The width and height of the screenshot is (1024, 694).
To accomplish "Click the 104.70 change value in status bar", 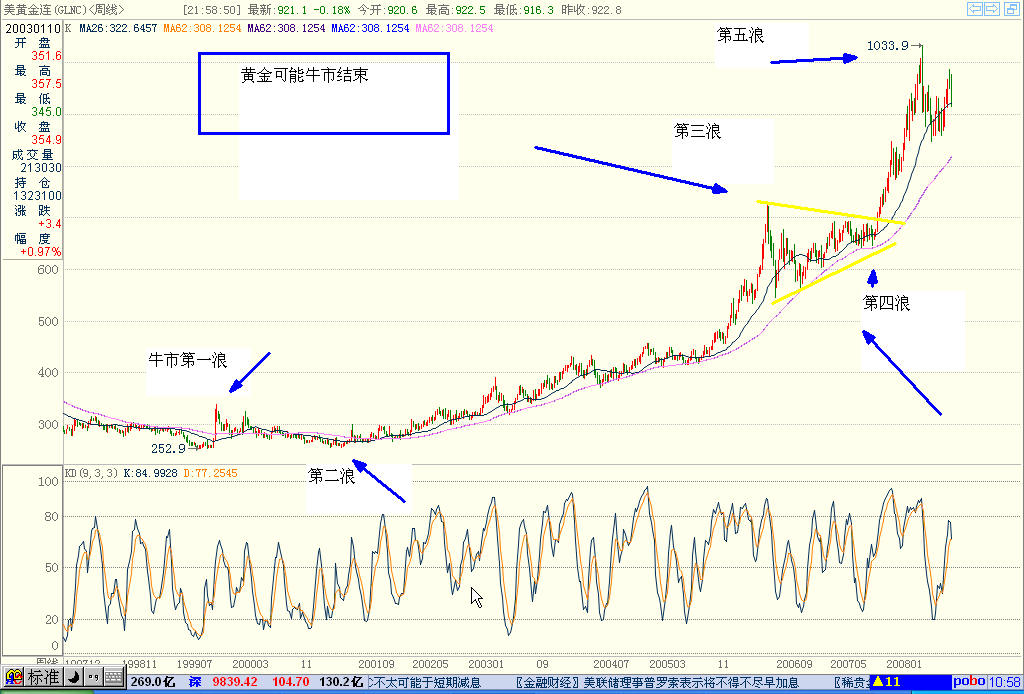I will 291,682.
